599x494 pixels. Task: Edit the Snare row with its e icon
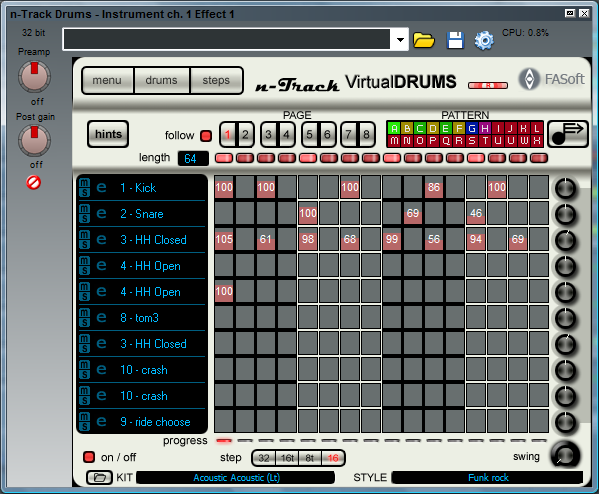pos(101,213)
